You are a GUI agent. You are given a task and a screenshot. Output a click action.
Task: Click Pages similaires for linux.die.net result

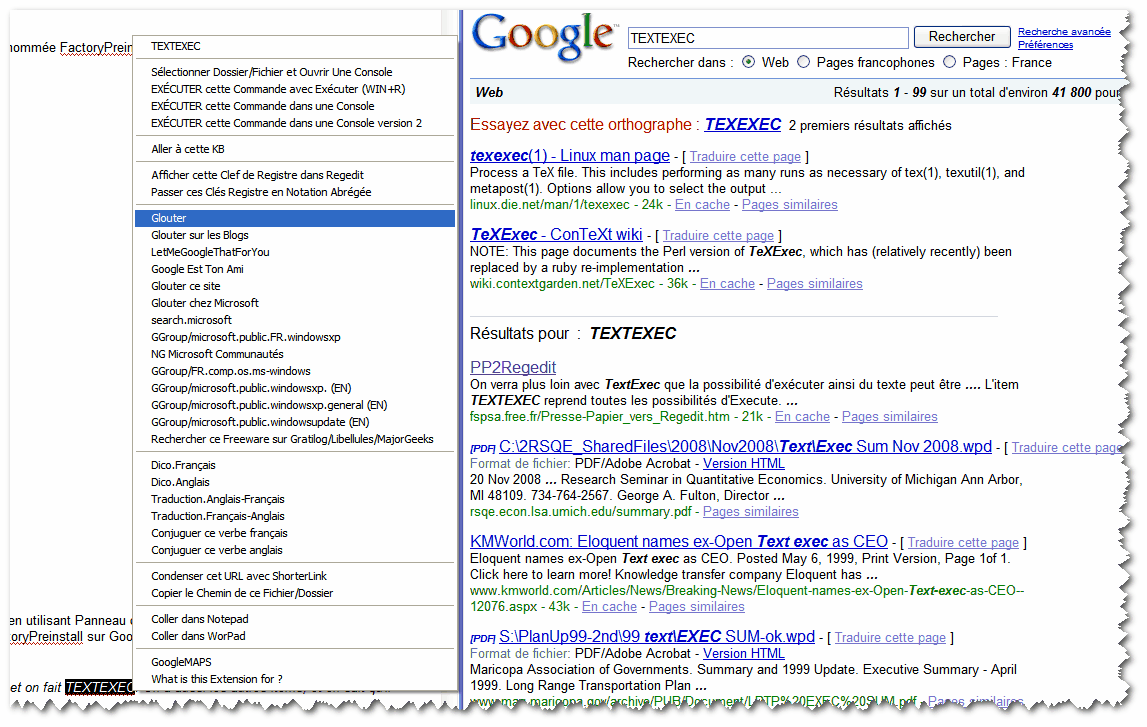[790, 205]
